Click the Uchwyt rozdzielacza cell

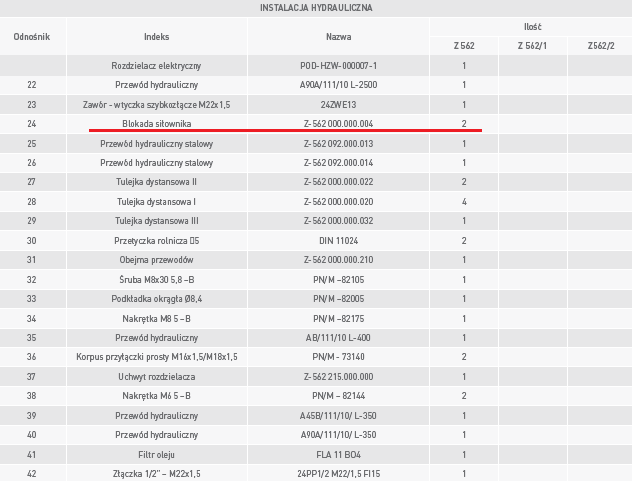(156, 377)
